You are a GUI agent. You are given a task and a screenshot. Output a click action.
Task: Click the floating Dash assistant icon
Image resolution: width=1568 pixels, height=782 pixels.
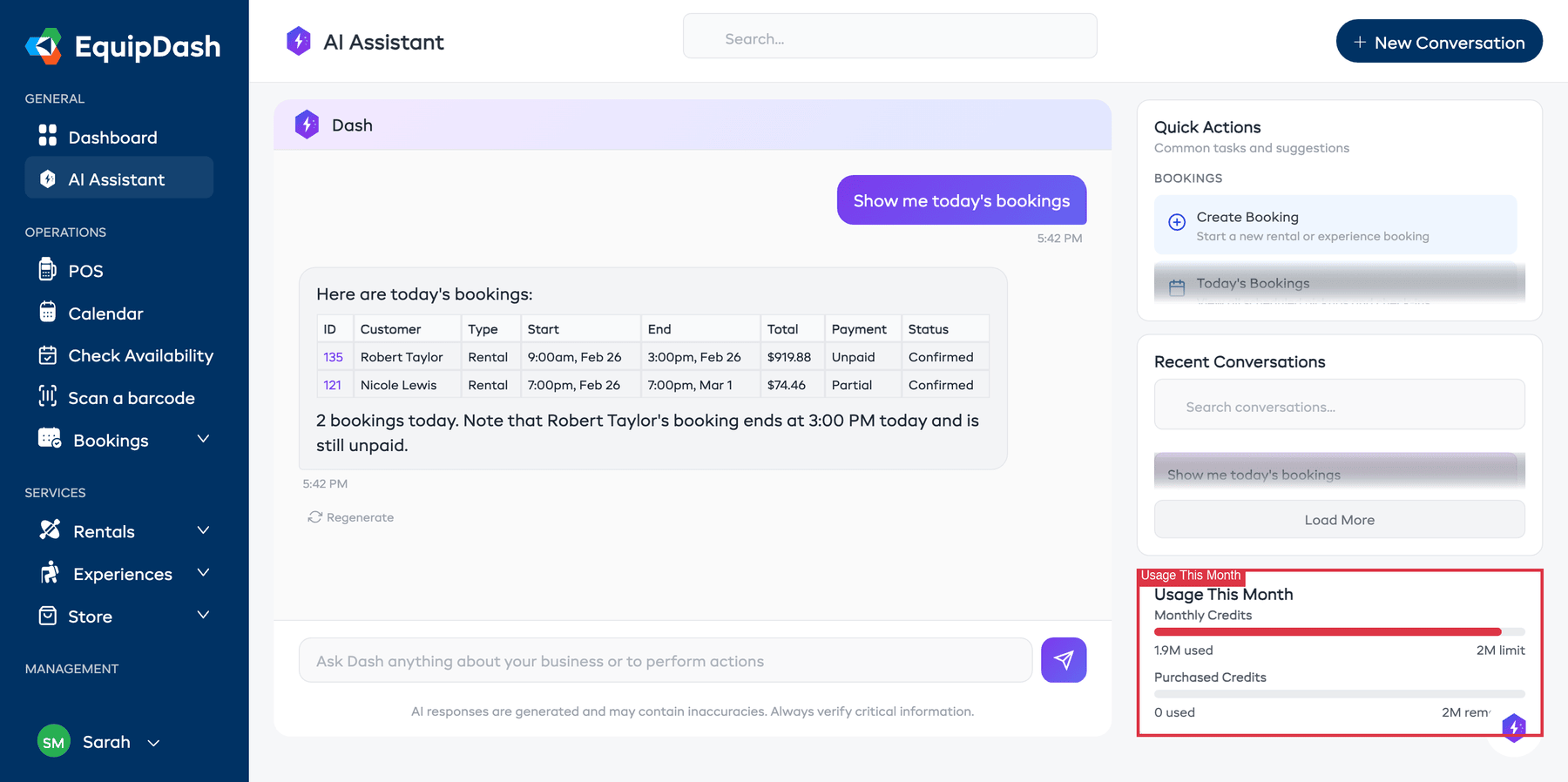point(1514,728)
